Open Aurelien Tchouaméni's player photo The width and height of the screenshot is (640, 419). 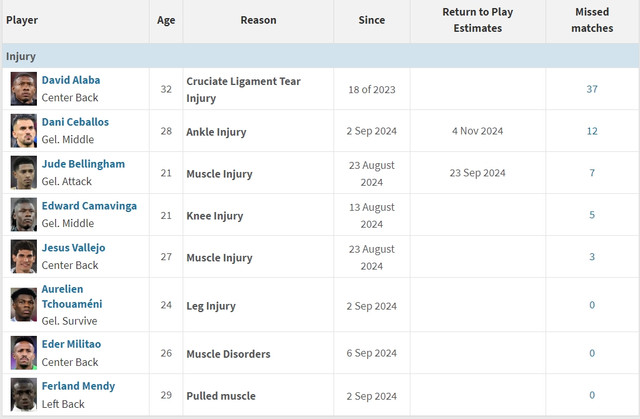(24, 305)
